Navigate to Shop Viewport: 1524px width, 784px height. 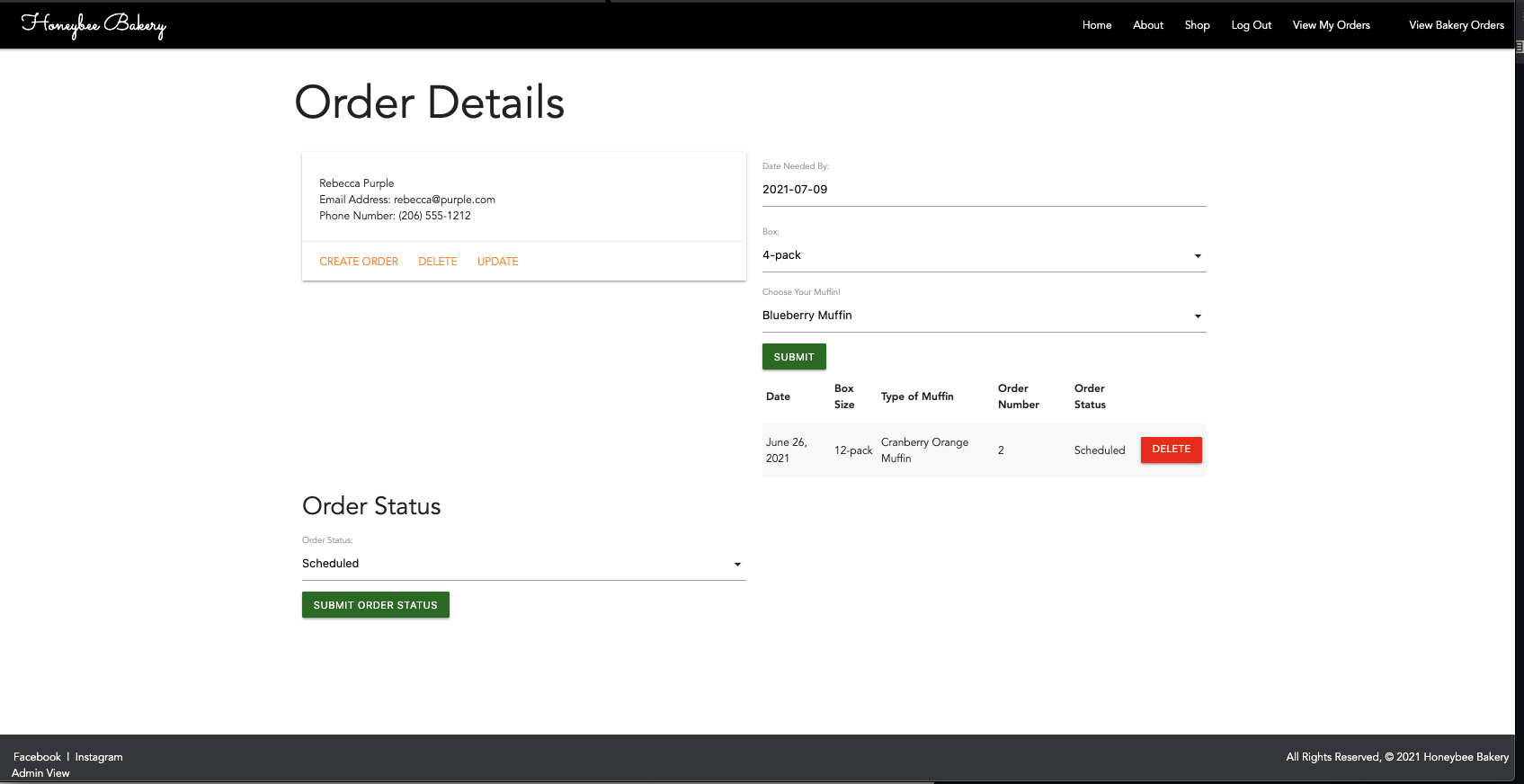pos(1197,25)
